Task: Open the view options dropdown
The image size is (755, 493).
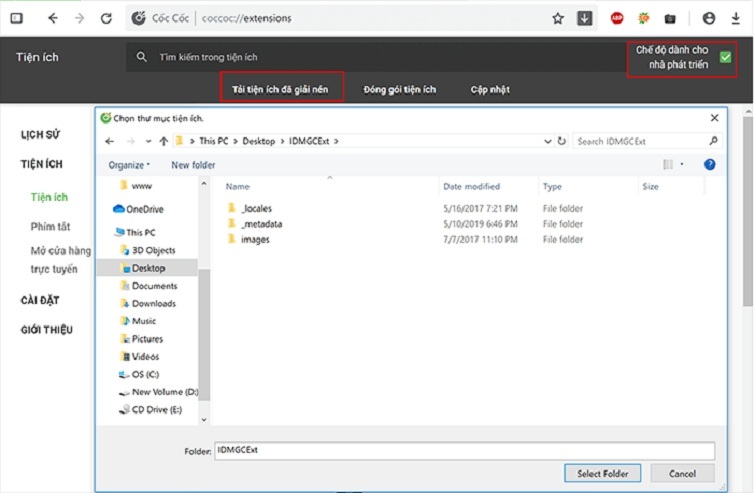Action: pyautogui.click(x=681, y=164)
